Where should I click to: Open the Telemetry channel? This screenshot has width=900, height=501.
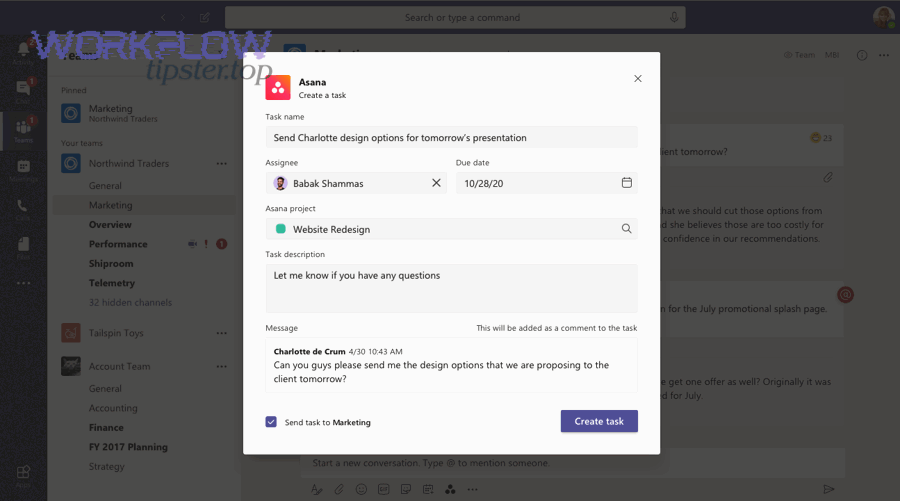coord(112,283)
